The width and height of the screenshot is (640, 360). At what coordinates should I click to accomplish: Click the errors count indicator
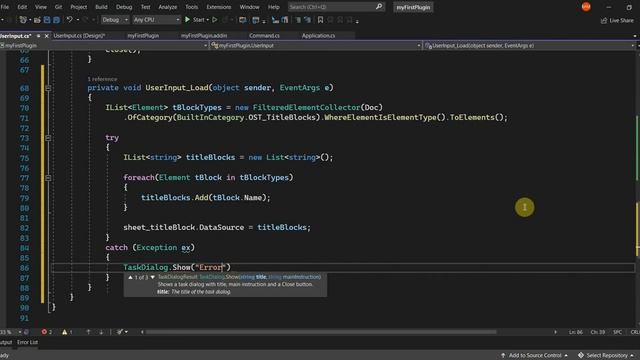47,332
